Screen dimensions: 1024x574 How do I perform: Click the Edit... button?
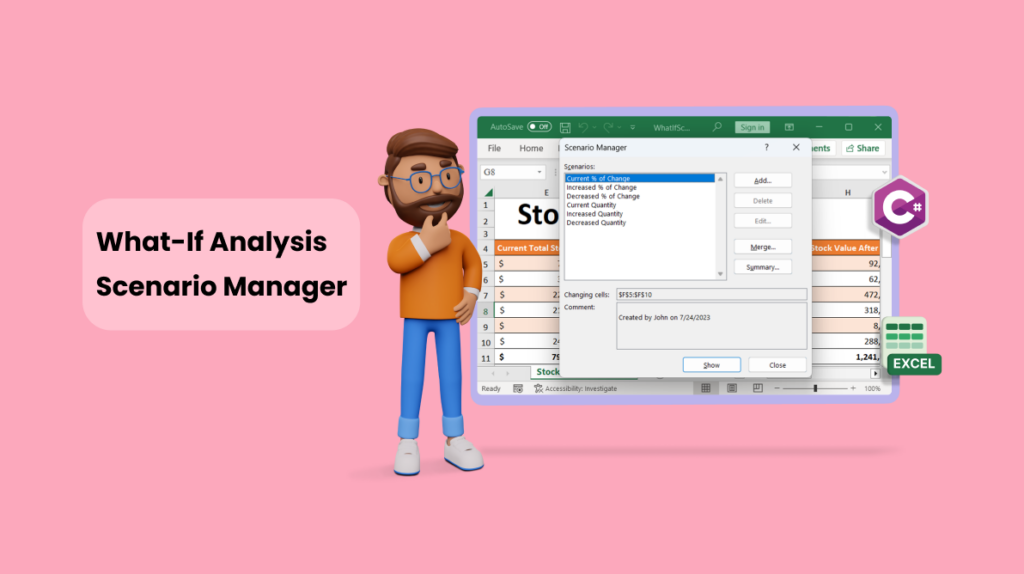tap(763, 221)
